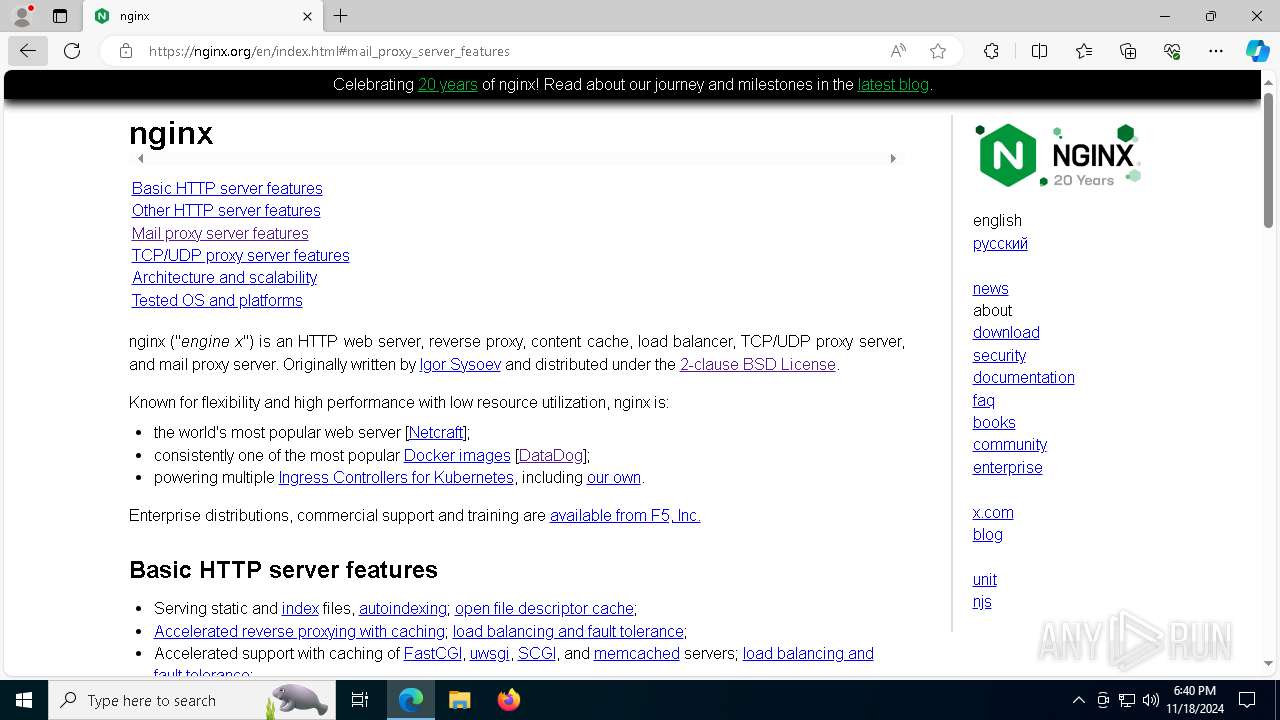
Task: Open the faq sidebar link
Action: (984, 400)
